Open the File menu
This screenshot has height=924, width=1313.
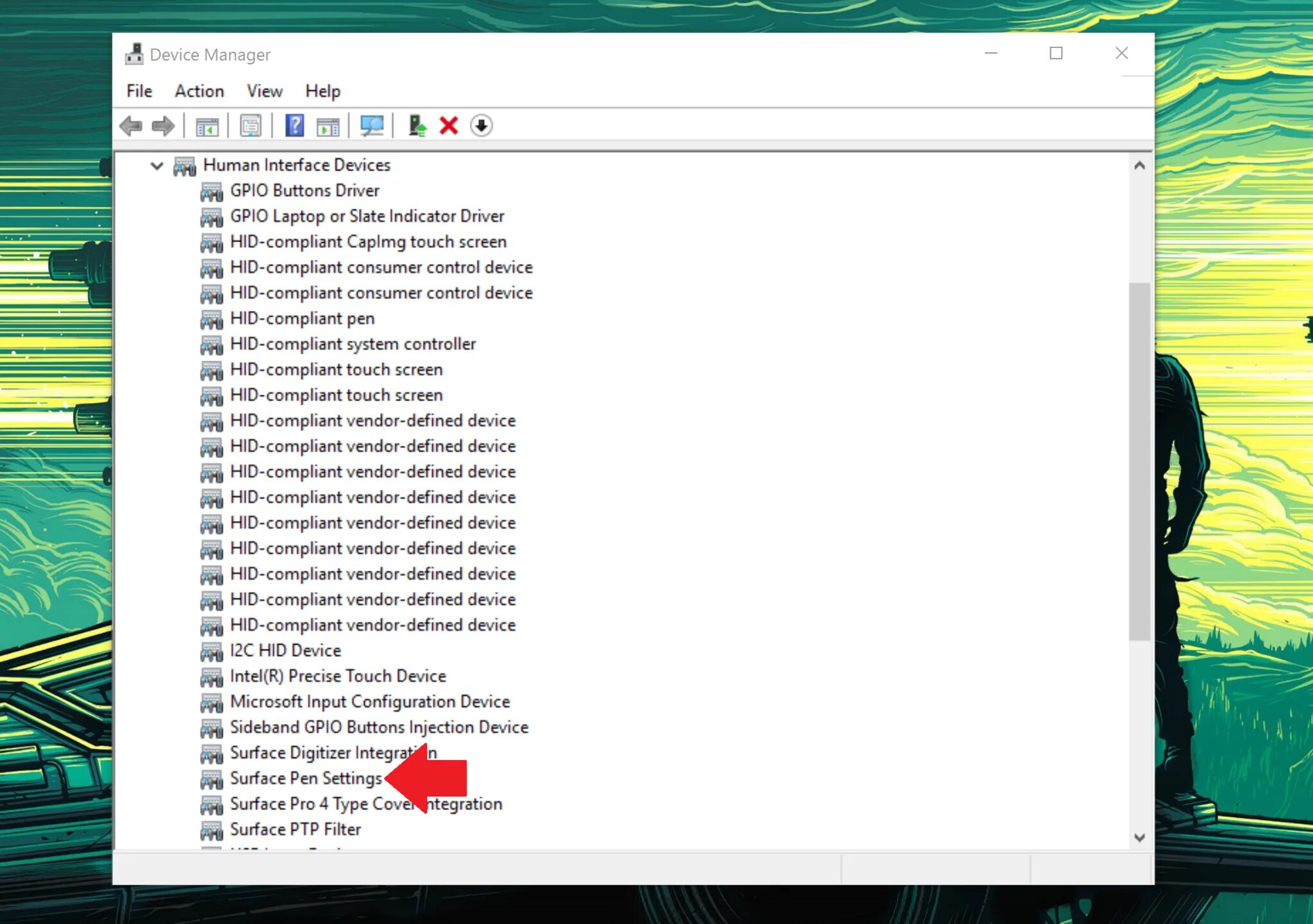pos(139,91)
